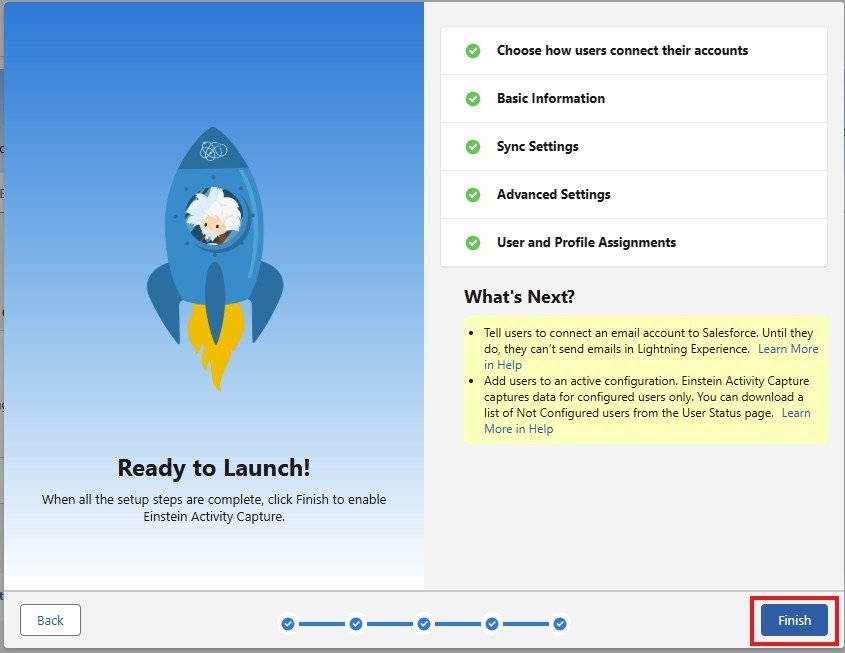Select the Basic Information step

tap(634, 99)
